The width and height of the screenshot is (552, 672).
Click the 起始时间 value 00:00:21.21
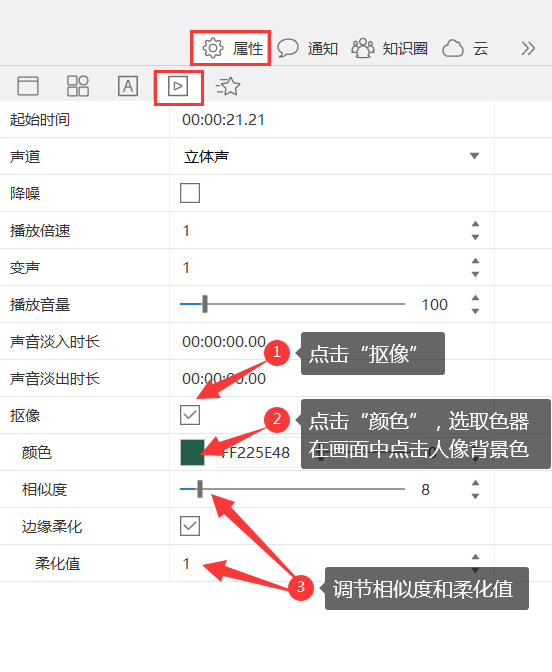pyautogui.click(x=223, y=120)
